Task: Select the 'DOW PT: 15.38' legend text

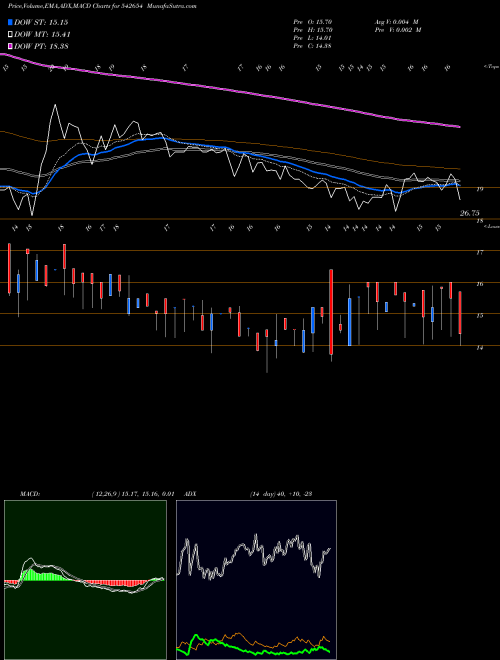Action: 41,46
